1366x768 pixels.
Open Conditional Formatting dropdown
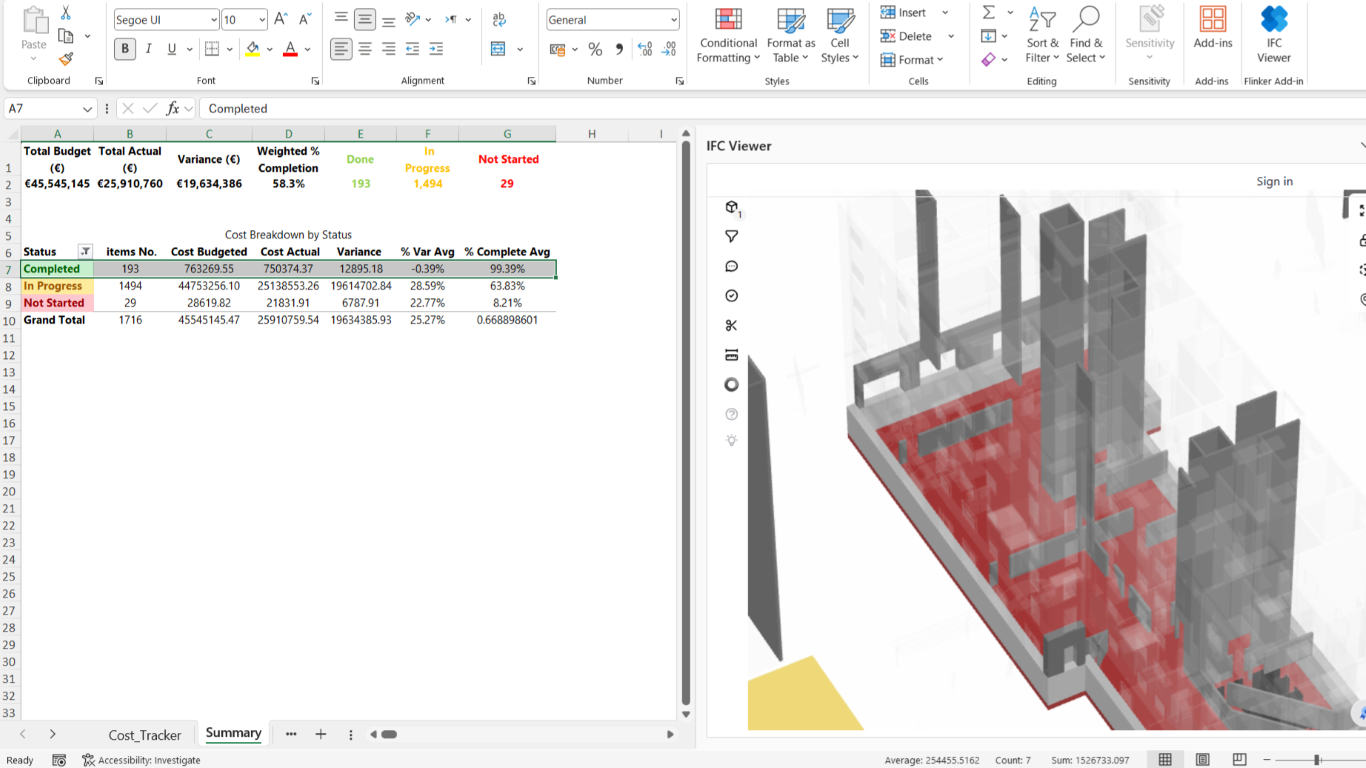tap(728, 36)
